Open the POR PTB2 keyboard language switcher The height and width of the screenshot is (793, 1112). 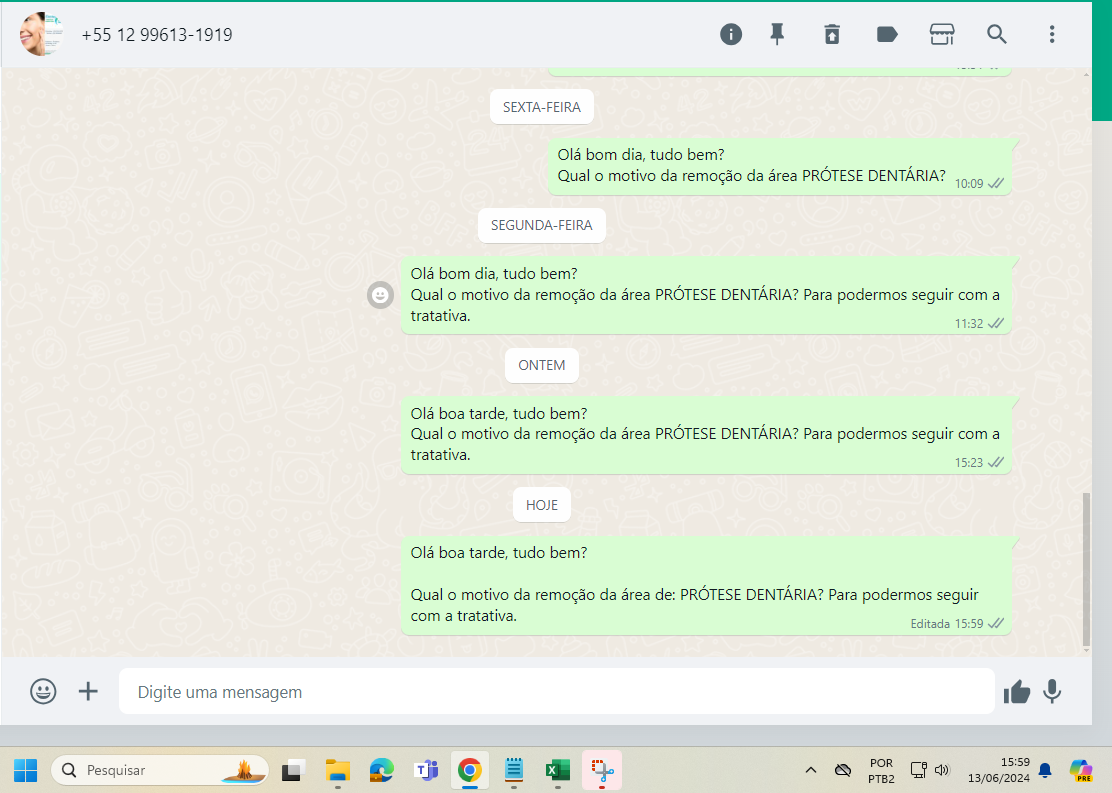pyautogui.click(x=881, y=770)
